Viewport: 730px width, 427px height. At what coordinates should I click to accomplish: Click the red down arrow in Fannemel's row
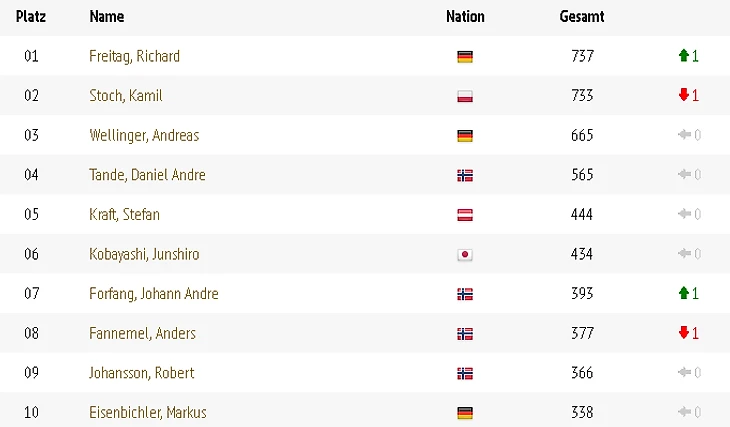coord(684,333)
